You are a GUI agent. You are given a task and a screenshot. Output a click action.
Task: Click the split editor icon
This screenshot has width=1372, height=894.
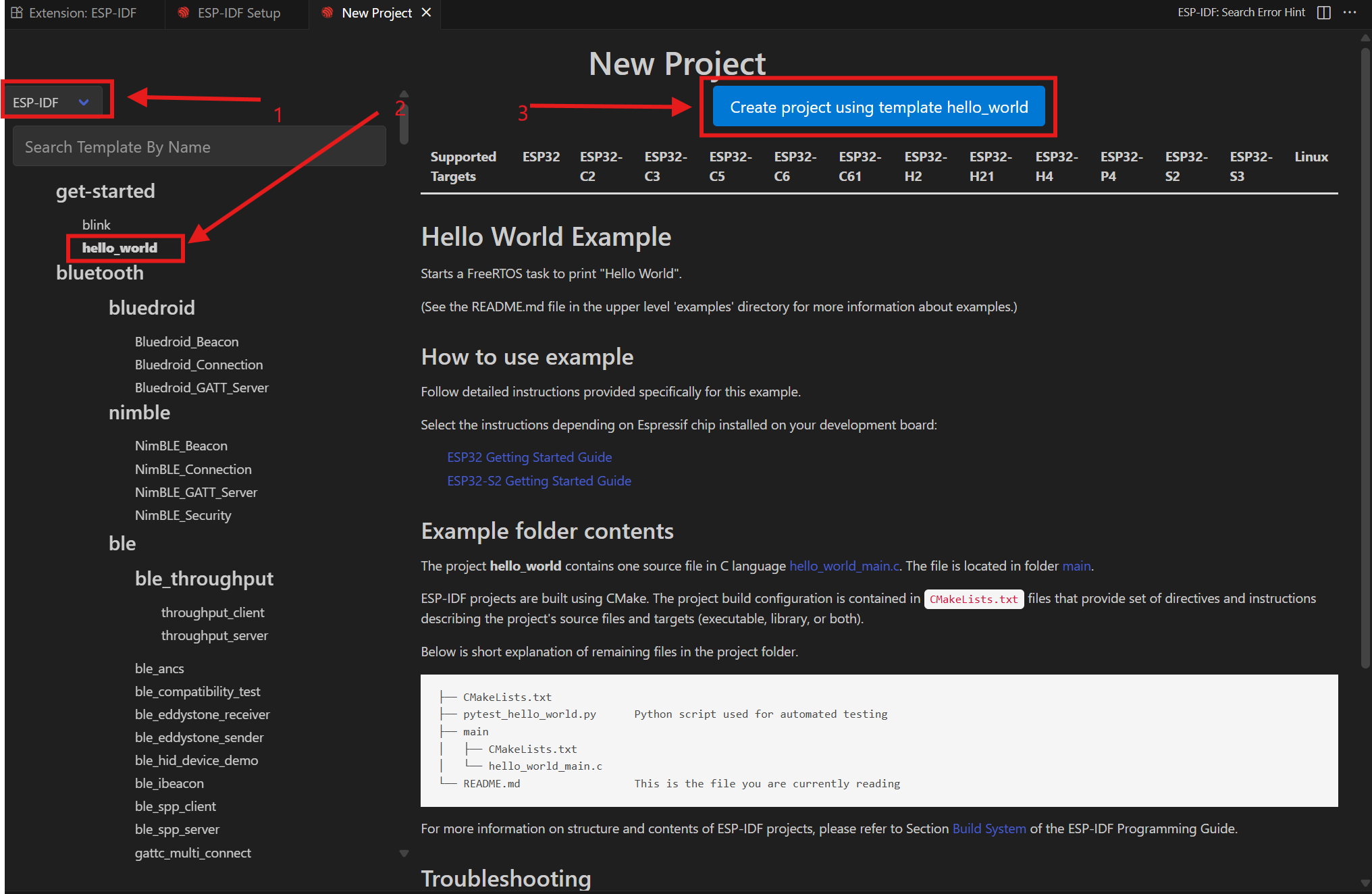1323,13
